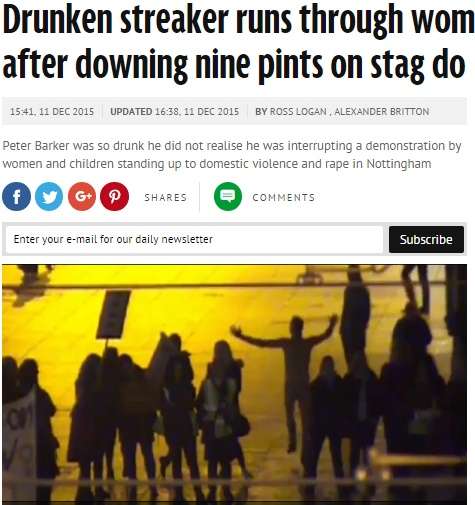Focus the daily newsletter e-mail field

click(x=194, y=239)
